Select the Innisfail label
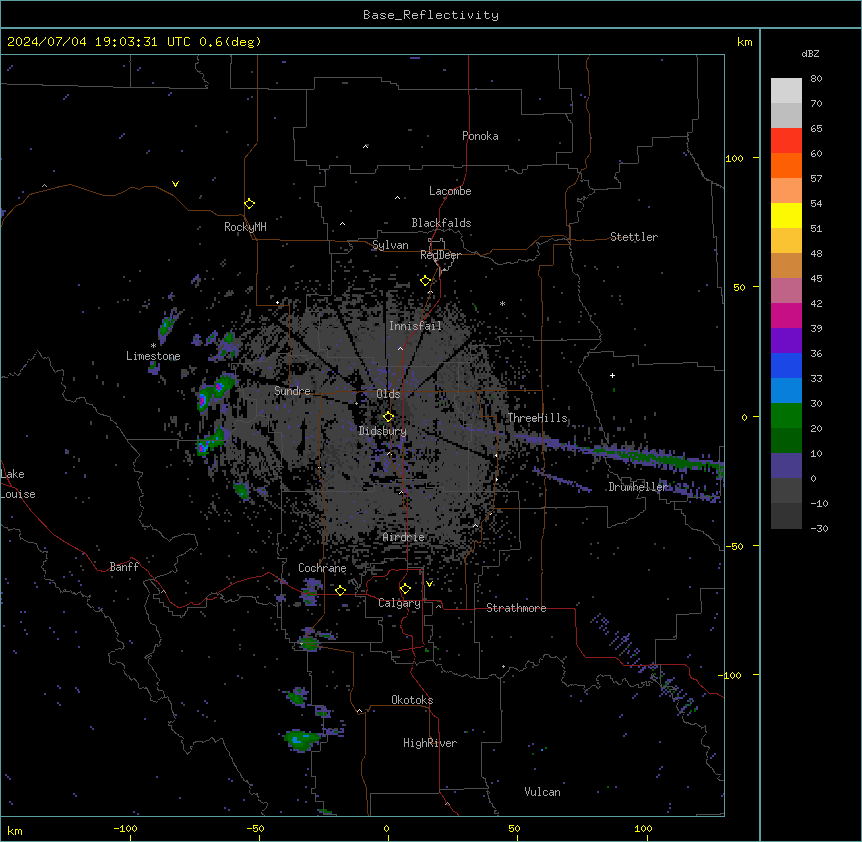Viewport: 862px width, 842px height. click(415, 326)
